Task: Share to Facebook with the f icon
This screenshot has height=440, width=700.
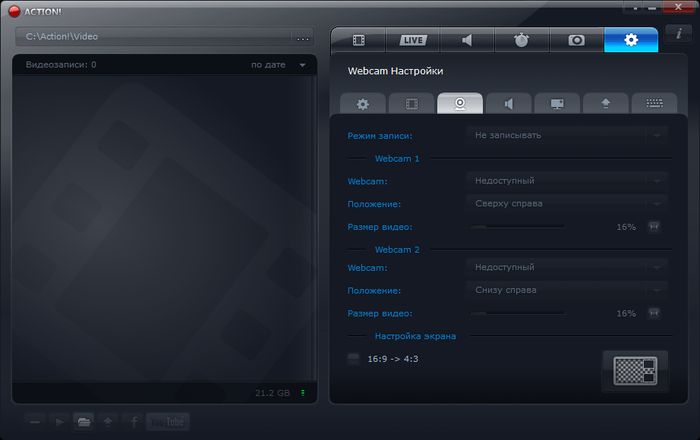Action: 133,422
